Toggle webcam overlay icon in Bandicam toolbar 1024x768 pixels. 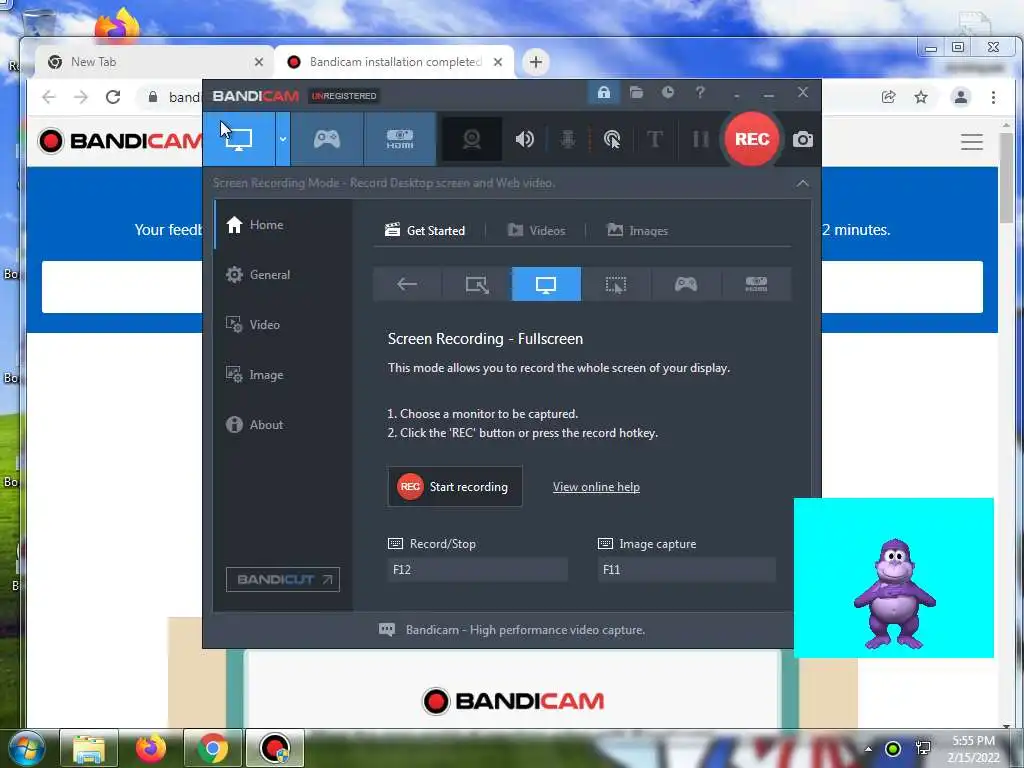(472, 139)
